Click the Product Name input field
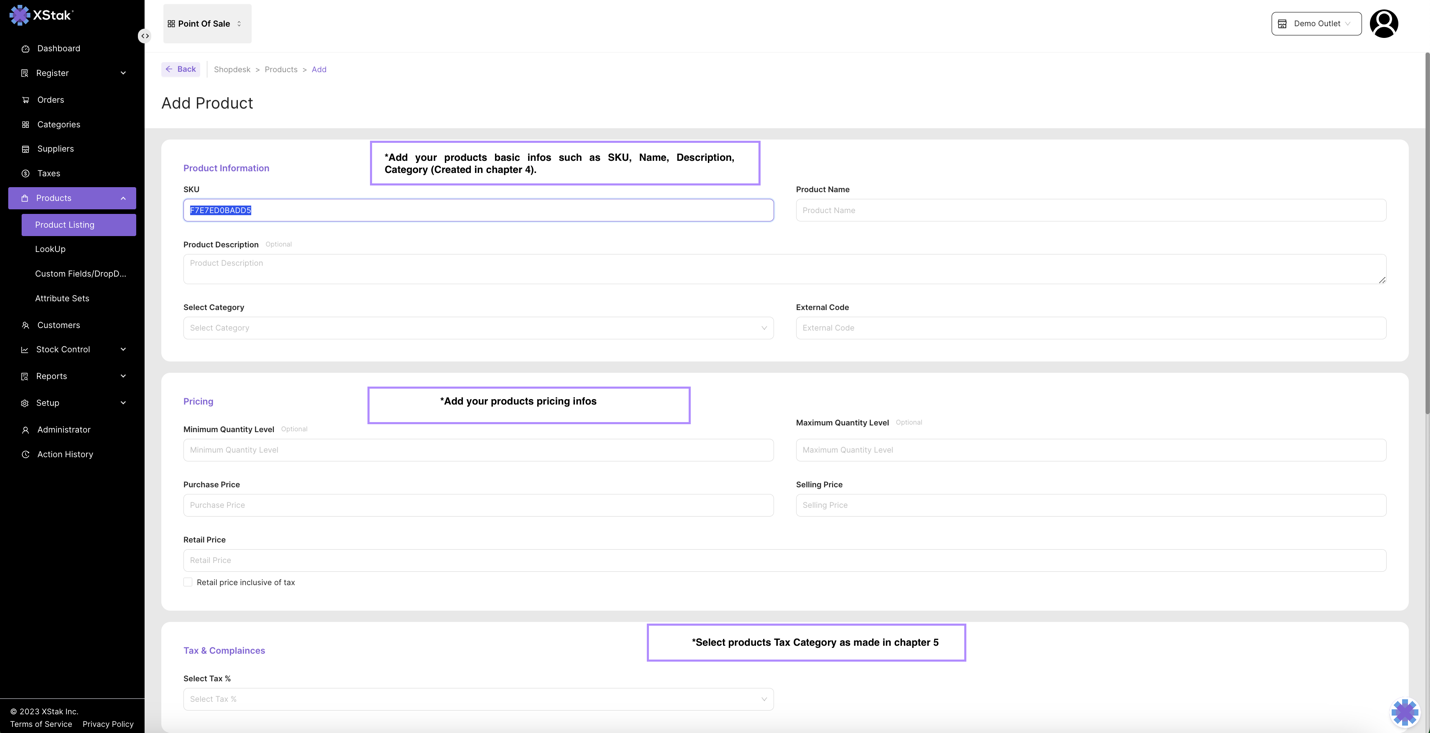The width and height of the screenshot is (1430, 733). click(1090, 210)
